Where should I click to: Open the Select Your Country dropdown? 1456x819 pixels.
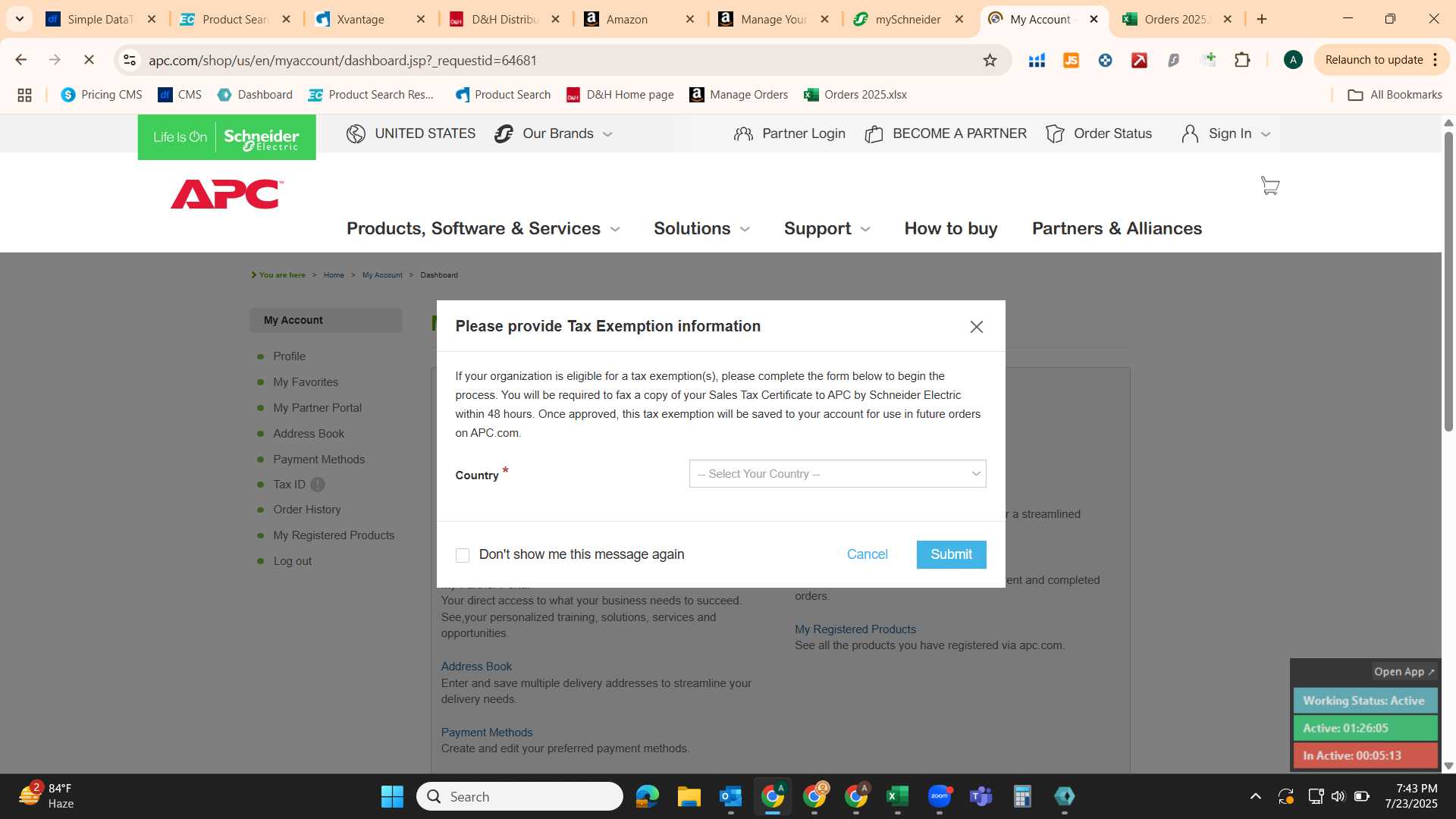(837, 474)
